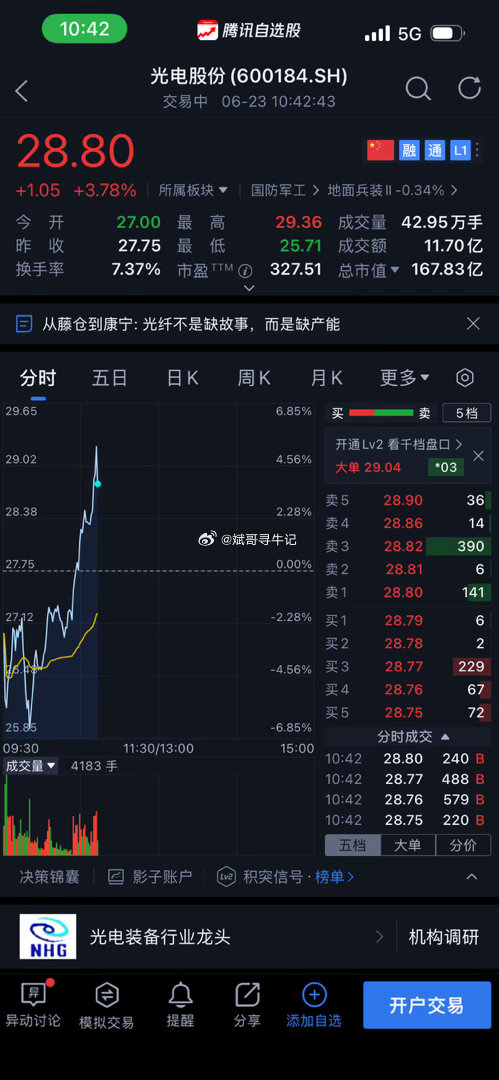Expand more quote details chevron
499x1080 pixels.
coord(250,288)
